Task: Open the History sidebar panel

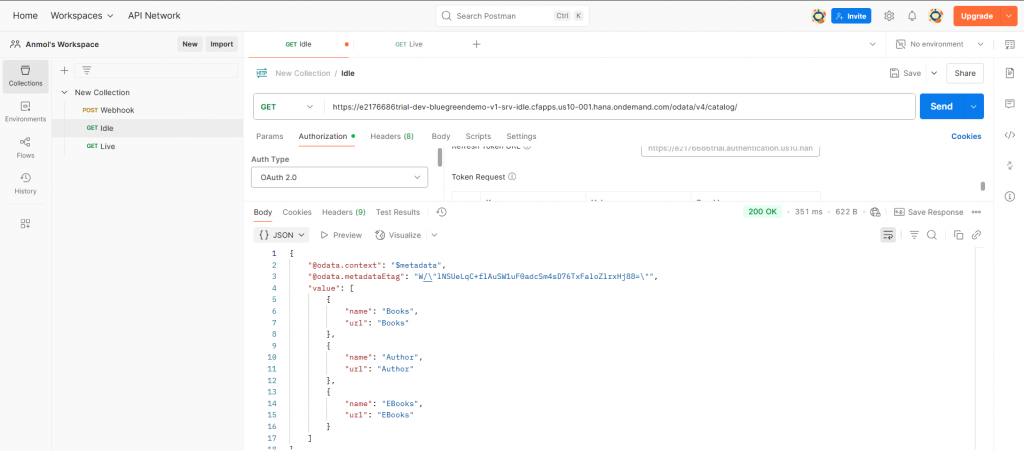Action: coord(25,183)
